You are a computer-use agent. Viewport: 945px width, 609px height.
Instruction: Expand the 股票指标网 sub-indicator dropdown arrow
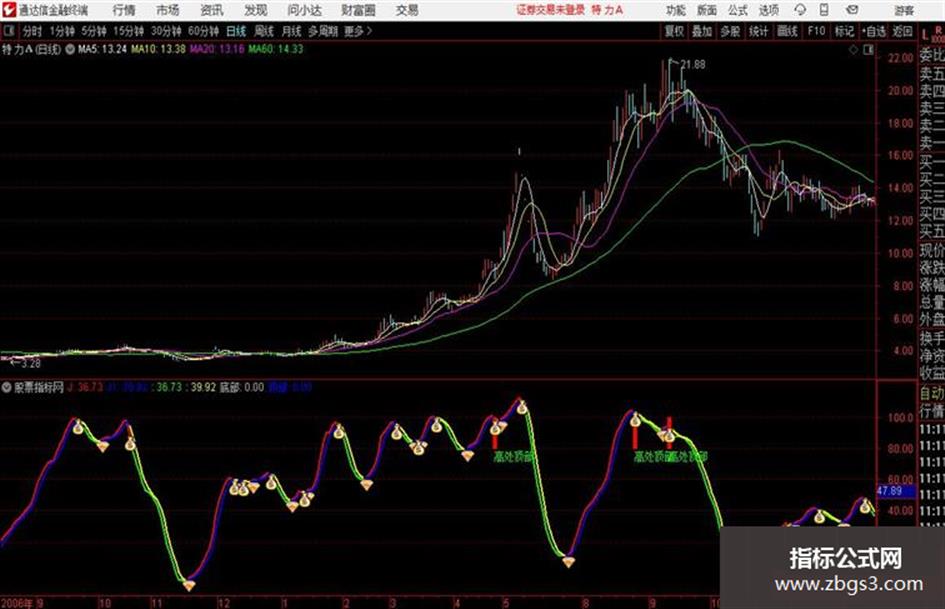tap(7, 387)
